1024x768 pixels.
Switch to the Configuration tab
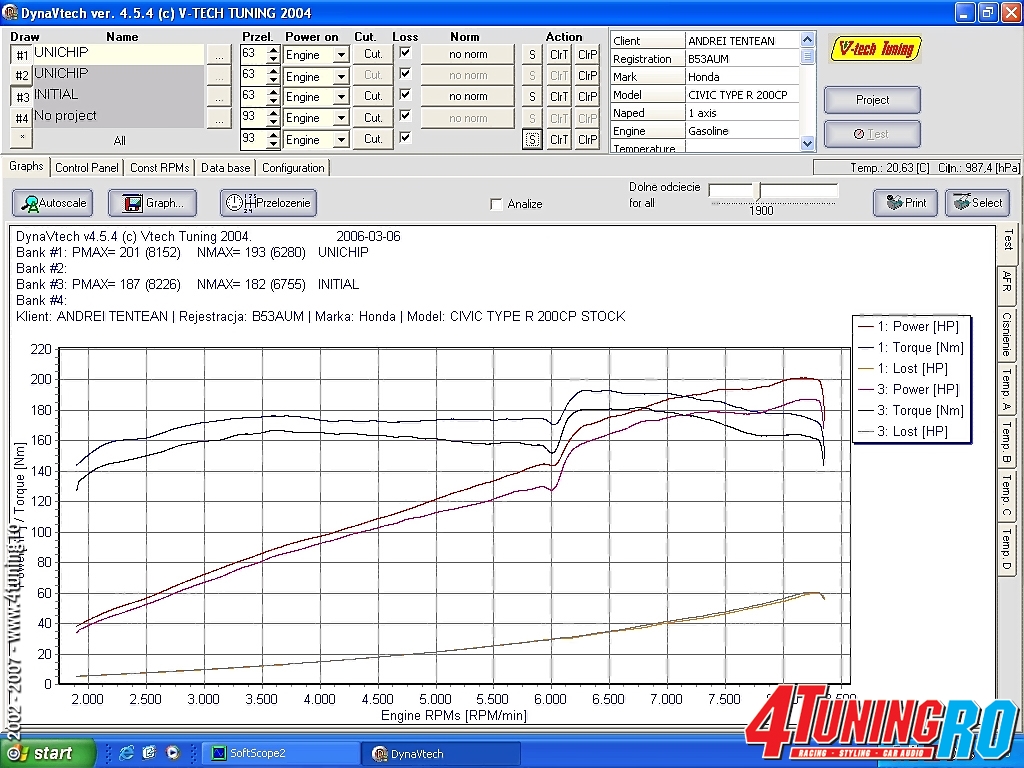293,168
